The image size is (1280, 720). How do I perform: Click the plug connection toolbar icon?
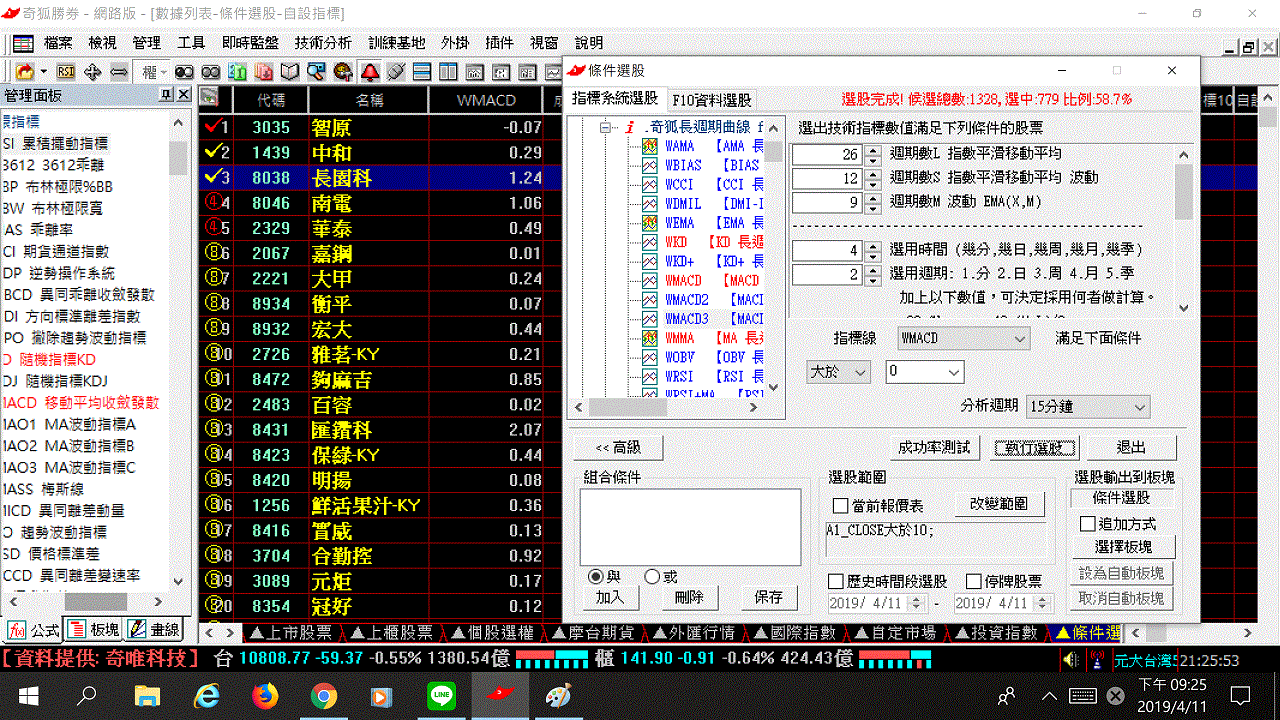point(396,72)
